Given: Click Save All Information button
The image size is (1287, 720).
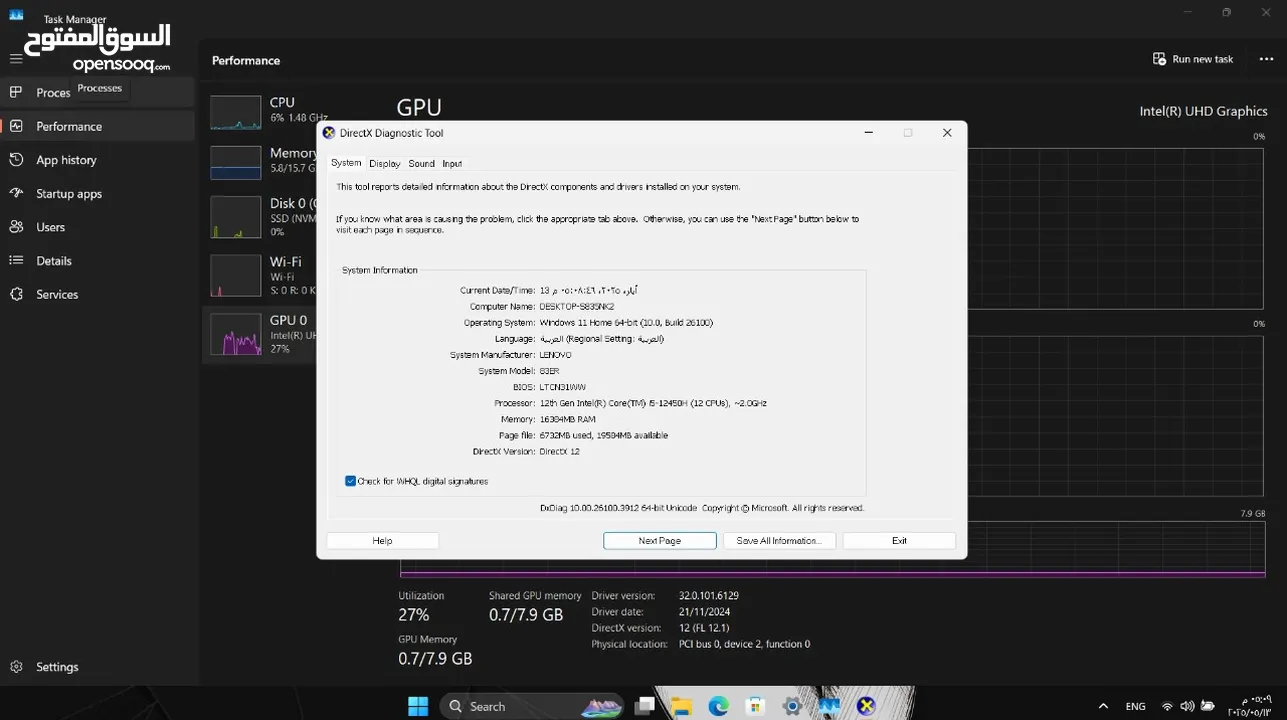Looking at the screenshot, I should (x=779, y=540).
